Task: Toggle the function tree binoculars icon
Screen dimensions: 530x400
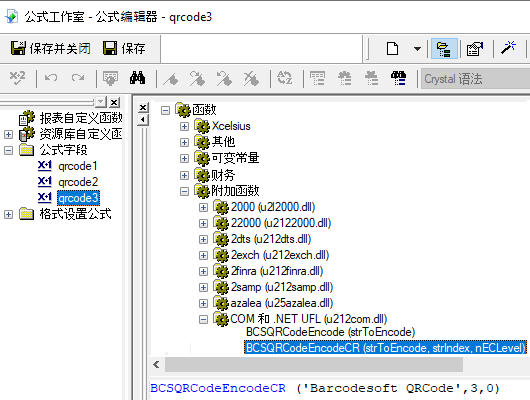Action: (x=399, y=78)
